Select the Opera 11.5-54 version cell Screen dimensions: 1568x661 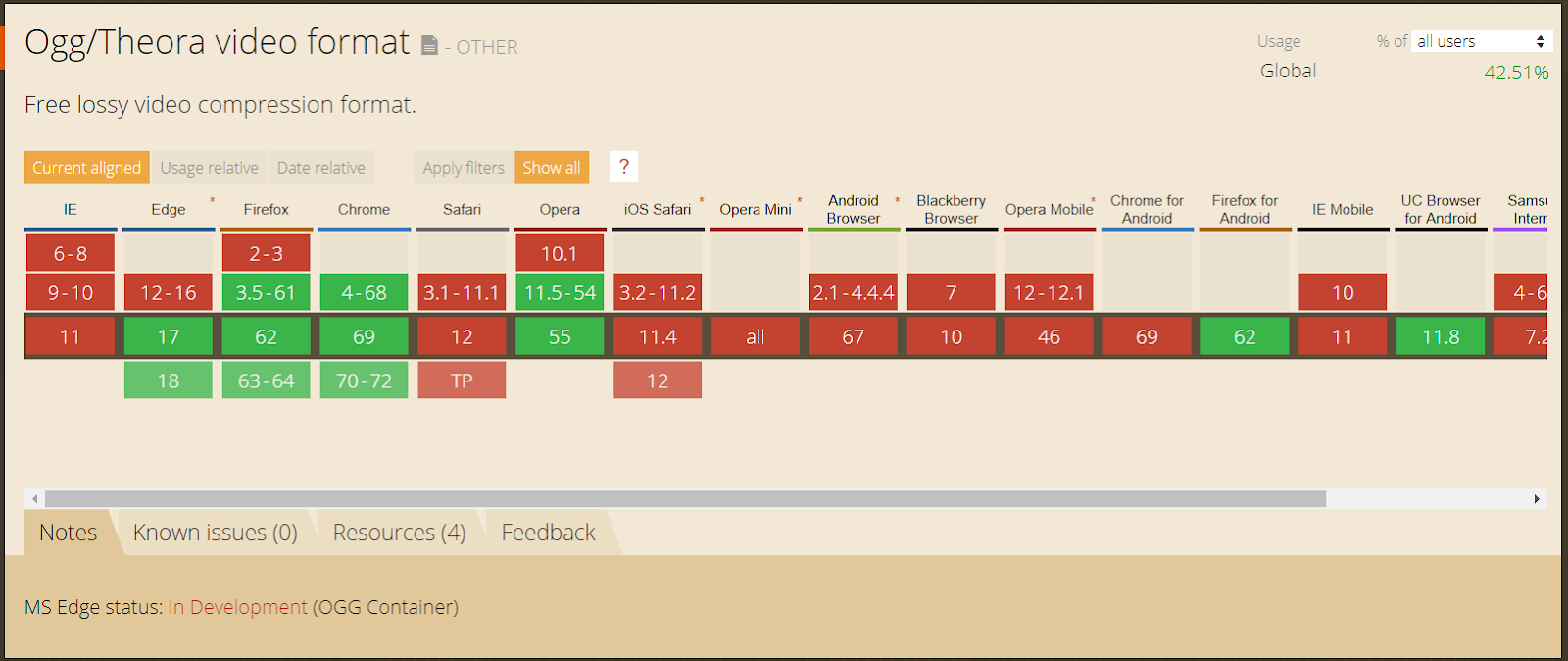pos(560,292)
